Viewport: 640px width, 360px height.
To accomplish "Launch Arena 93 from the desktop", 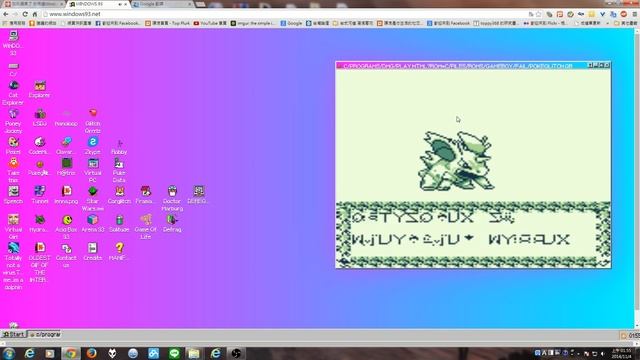I will pyautogui.click(x=93, y=223).
